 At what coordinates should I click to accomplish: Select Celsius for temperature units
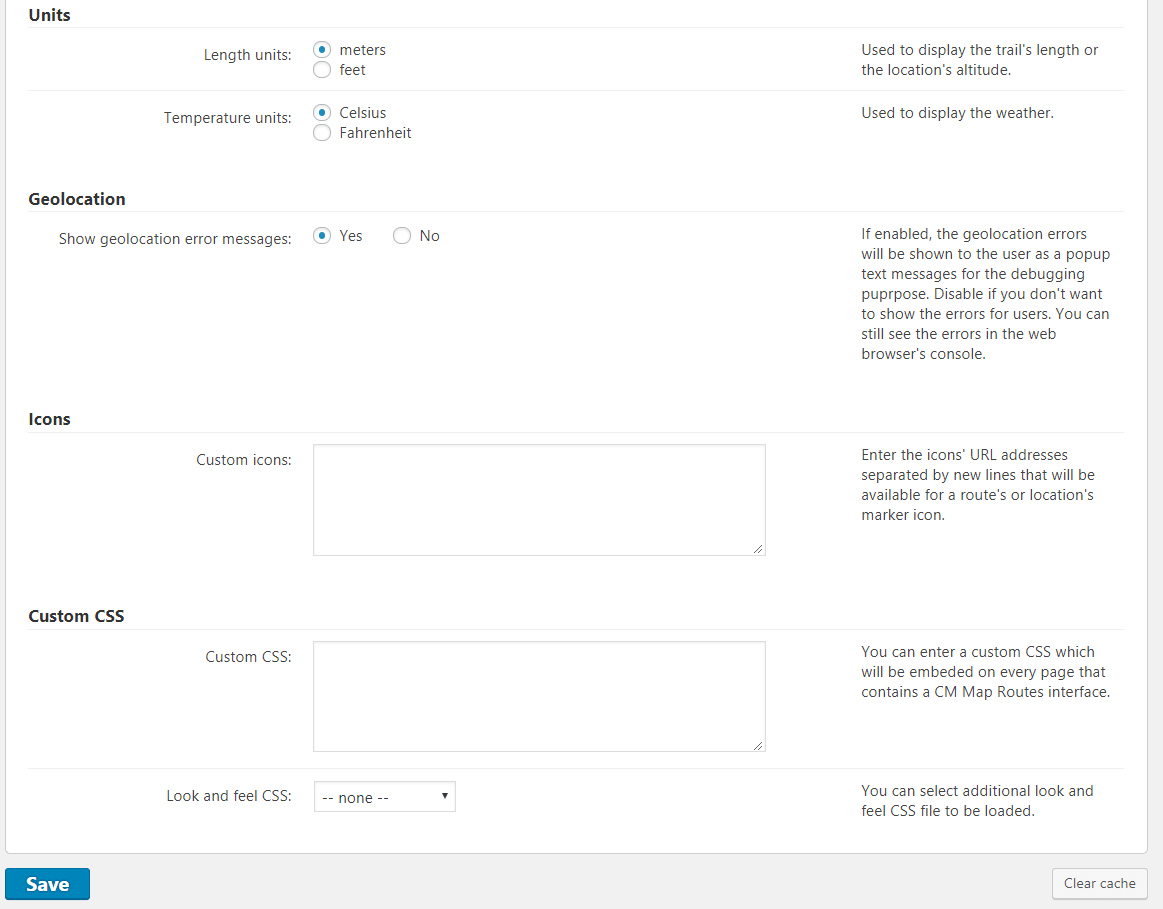[322, 113]
